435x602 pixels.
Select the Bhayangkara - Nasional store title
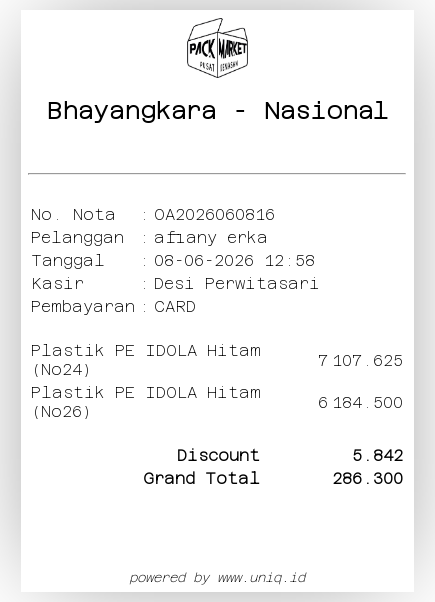pyautogui.click(x=218, y=111)
